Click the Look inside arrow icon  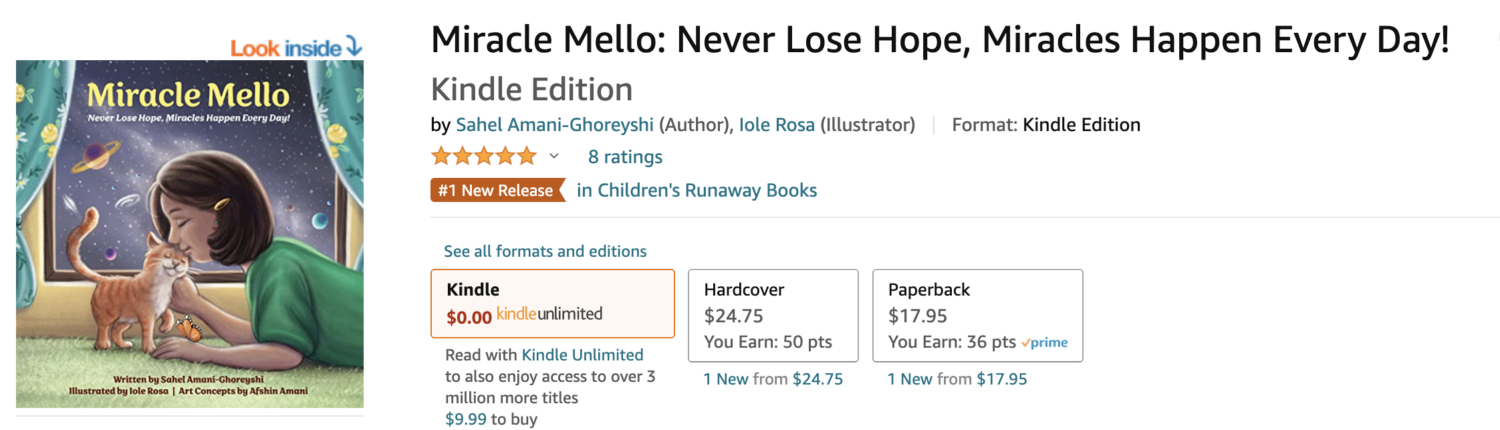[354, 46]
